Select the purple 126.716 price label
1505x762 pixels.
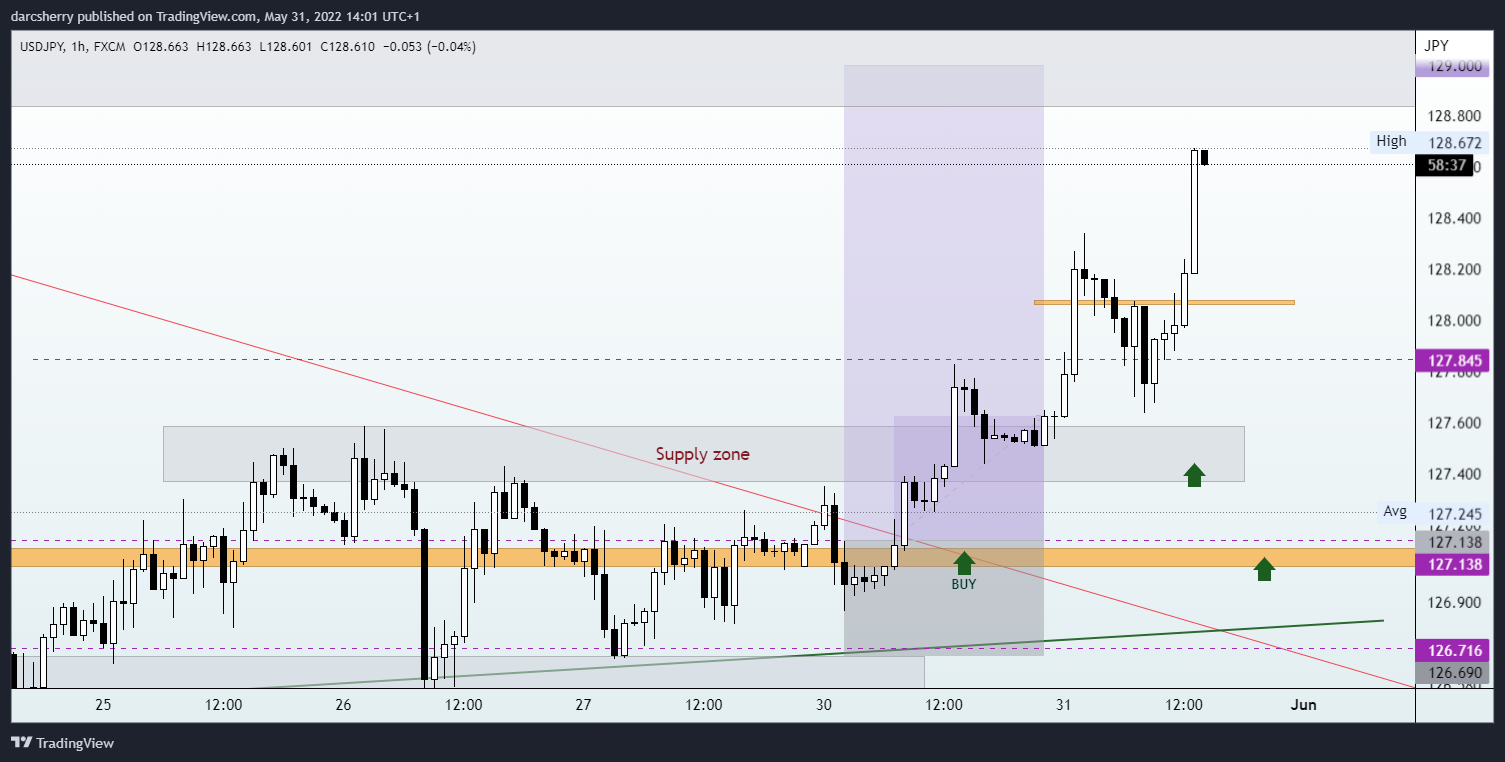(1453, 651)
